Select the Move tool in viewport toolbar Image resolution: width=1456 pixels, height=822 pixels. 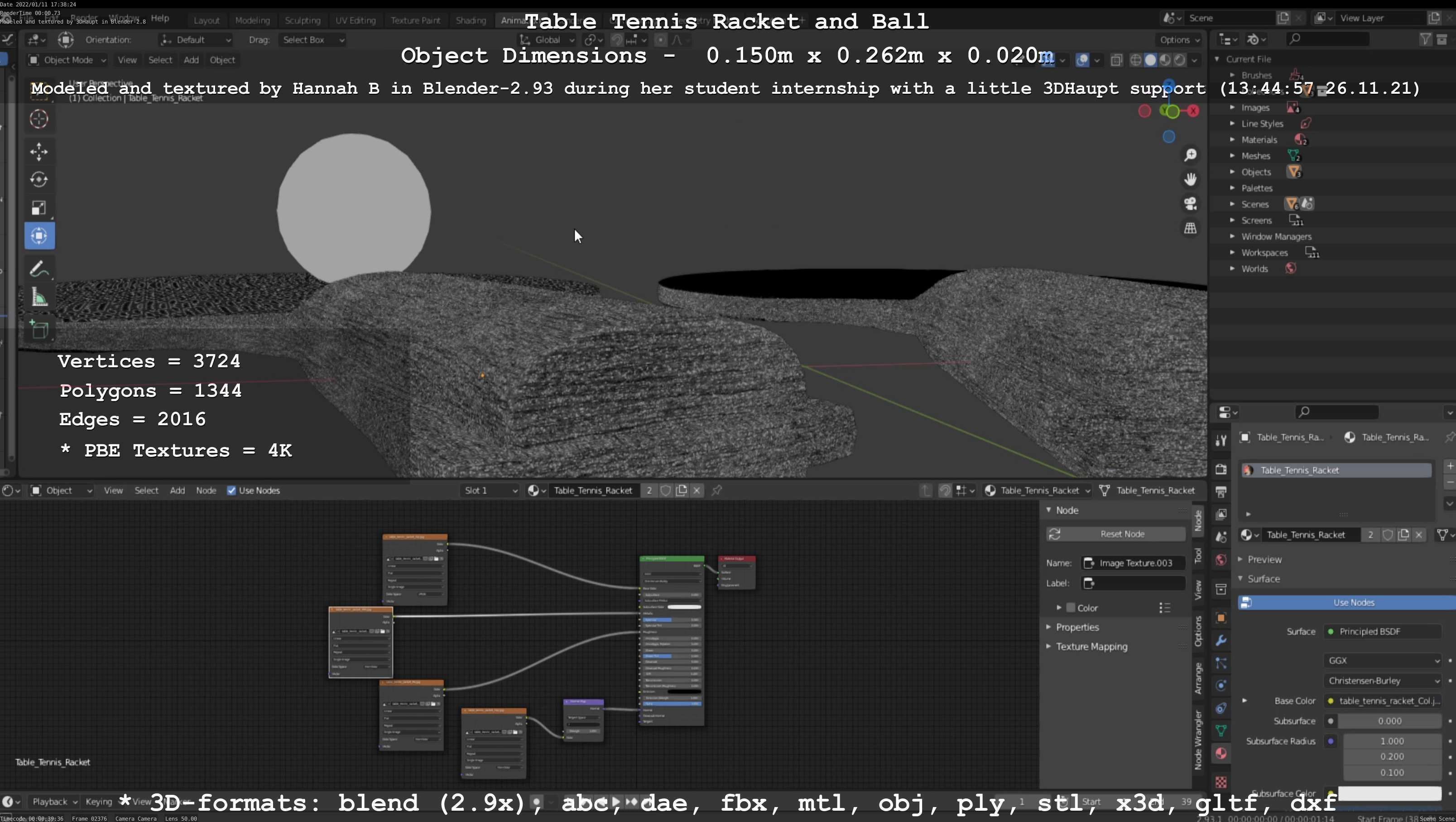tap(39, 151)
